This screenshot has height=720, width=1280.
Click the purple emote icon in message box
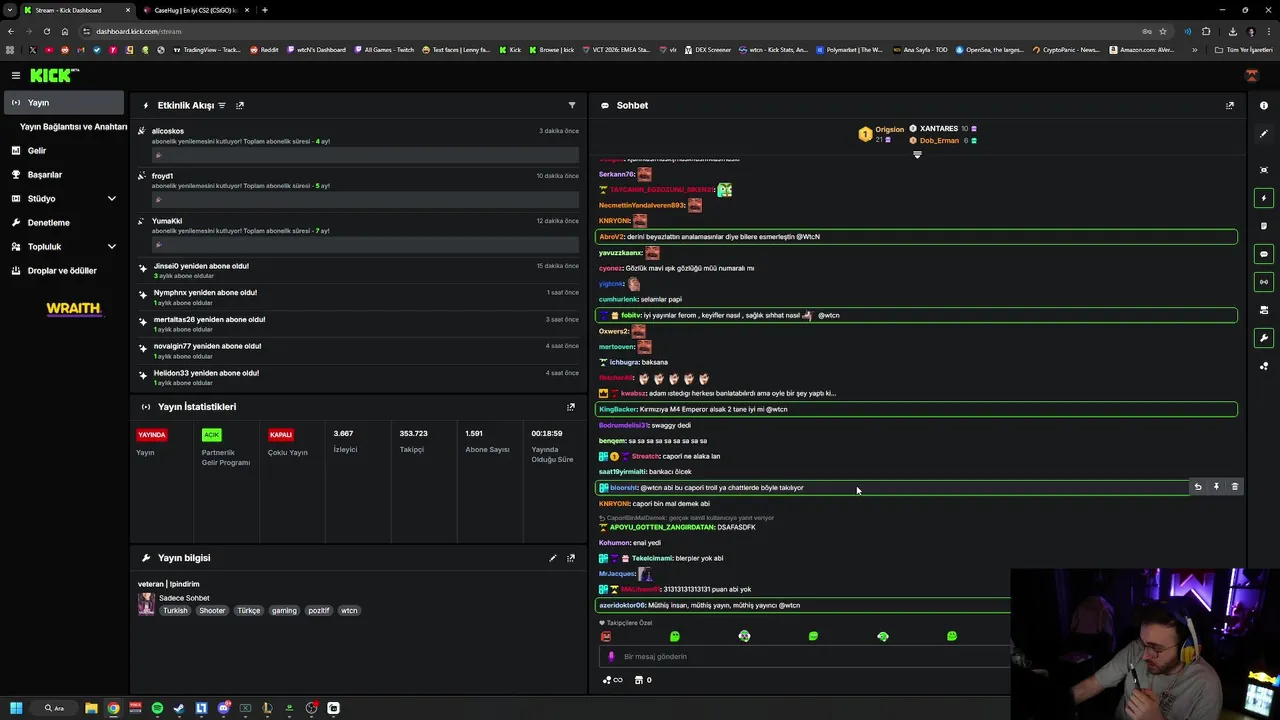611,657
